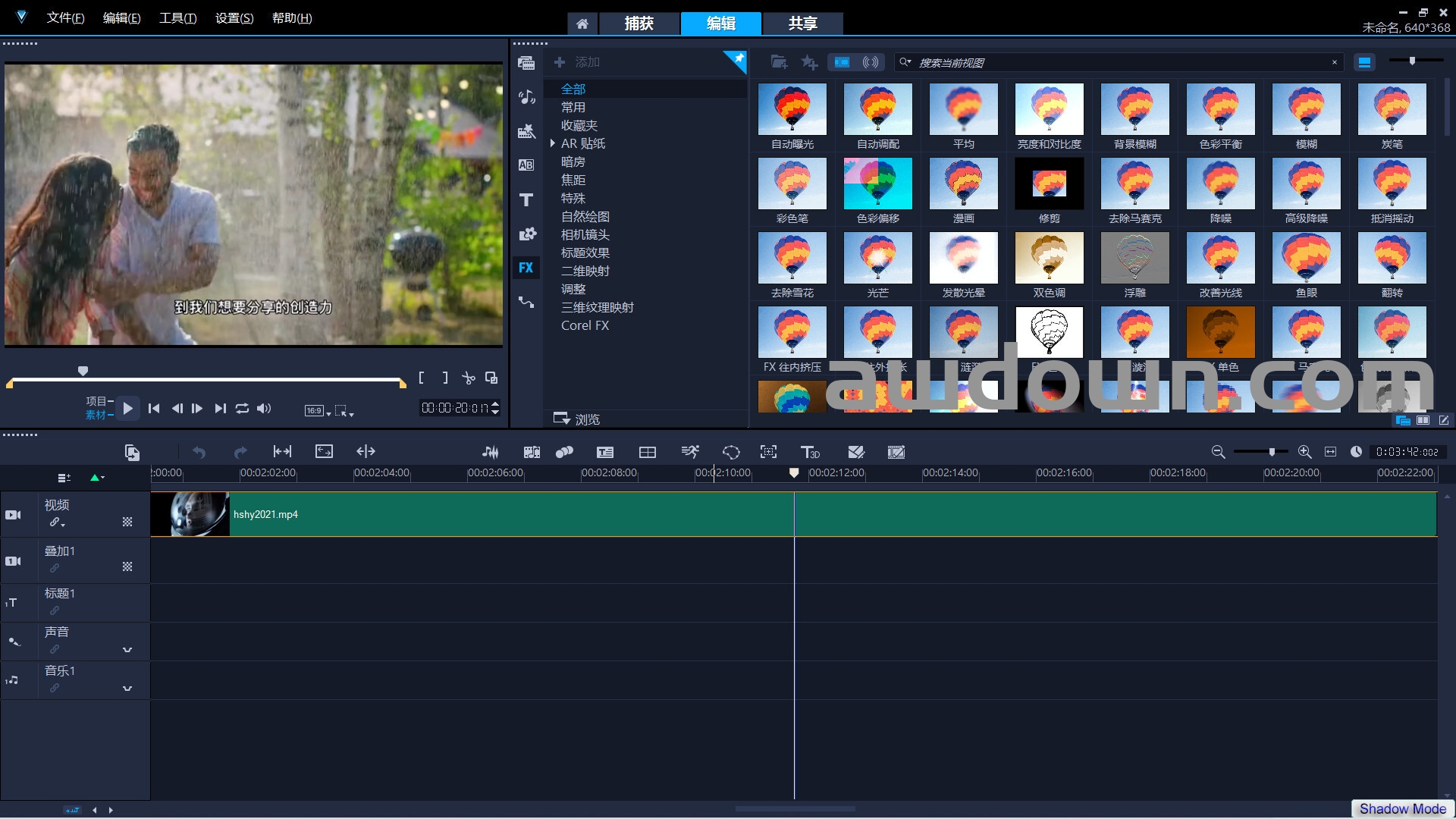Open the 工具(T) menu
The width and height of the screenshot is (1456, 819).
point(177,18)
